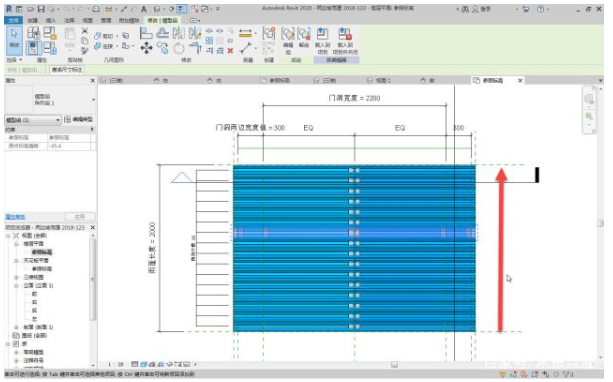Switch to the 创建 ribbon tab
Viewport: 613px width, 382px height.
pos(33,20)
